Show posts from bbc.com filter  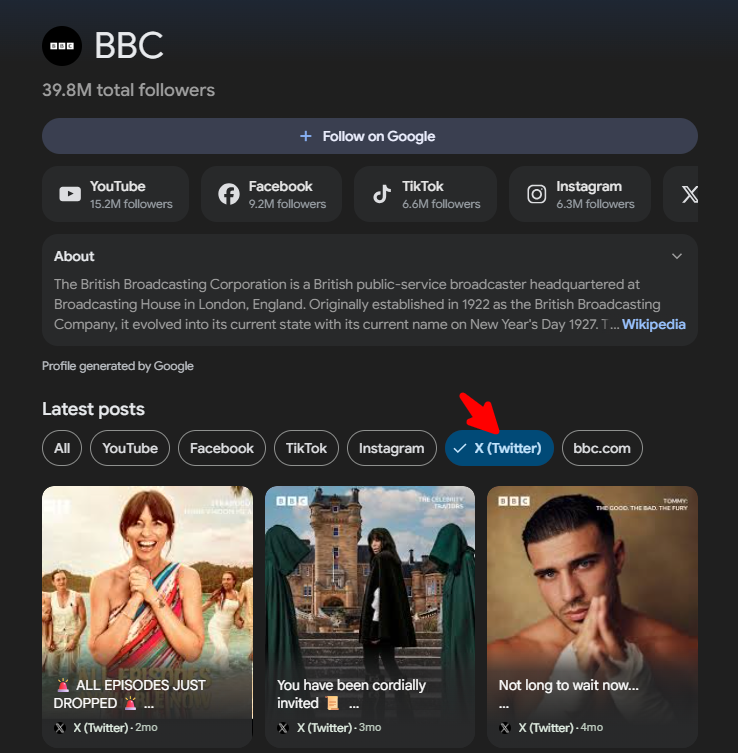602,448
